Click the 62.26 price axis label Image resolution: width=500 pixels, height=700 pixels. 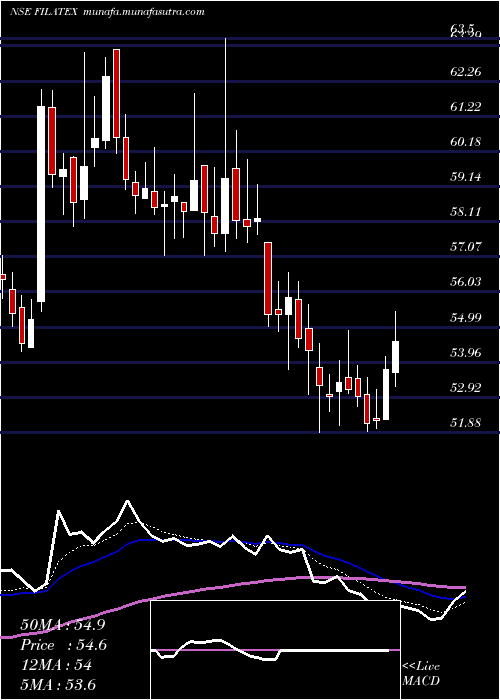466,71
